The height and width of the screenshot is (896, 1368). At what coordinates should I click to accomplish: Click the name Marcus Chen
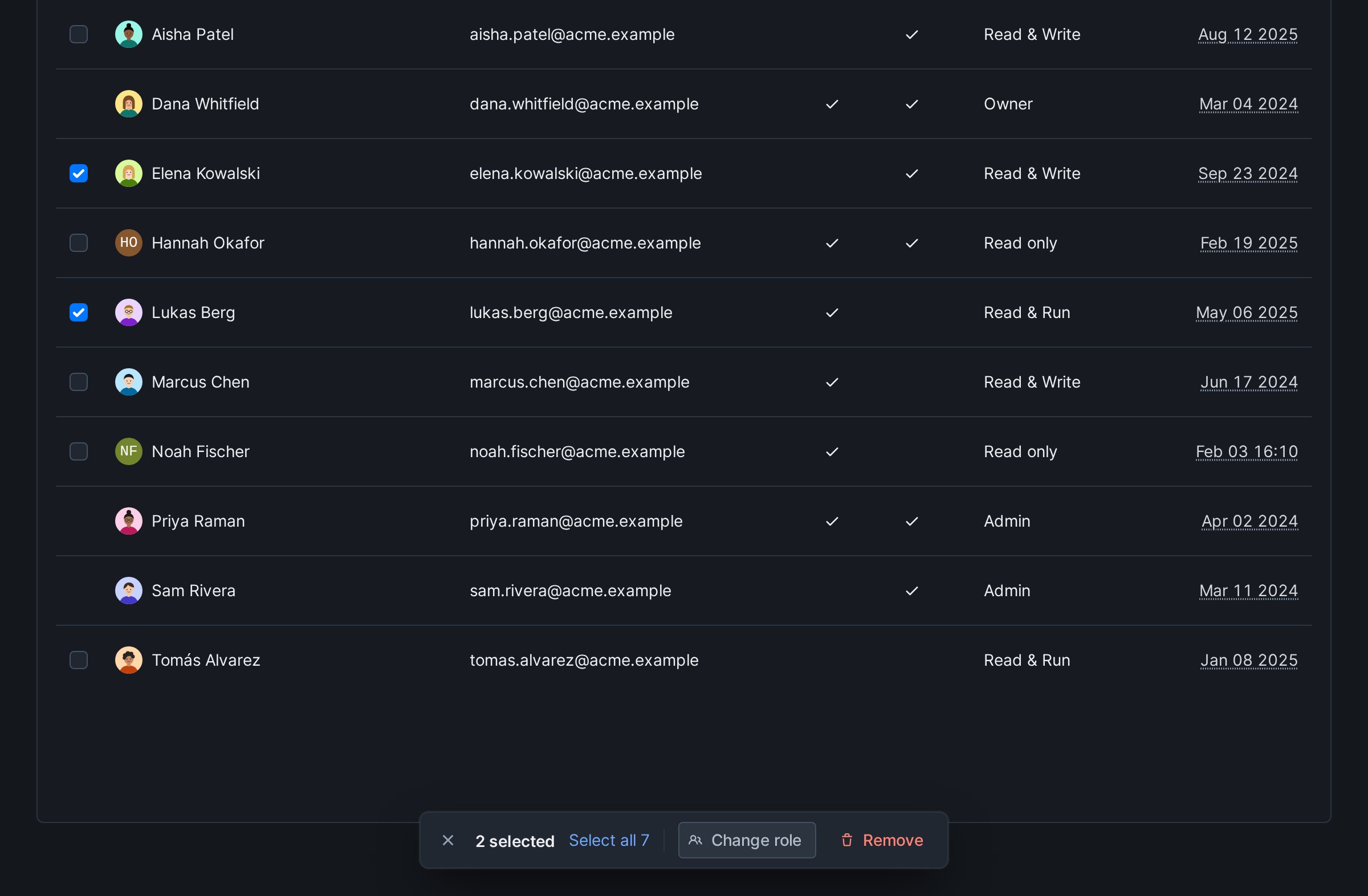click(x=201, y=382)
